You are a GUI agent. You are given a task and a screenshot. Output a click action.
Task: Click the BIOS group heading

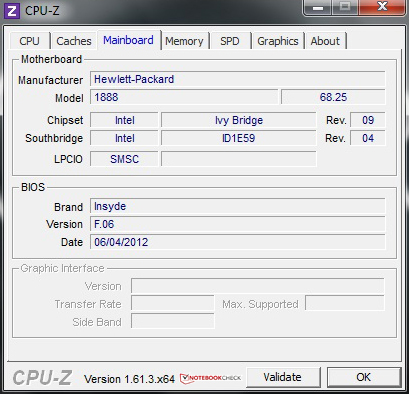[33, 187]
